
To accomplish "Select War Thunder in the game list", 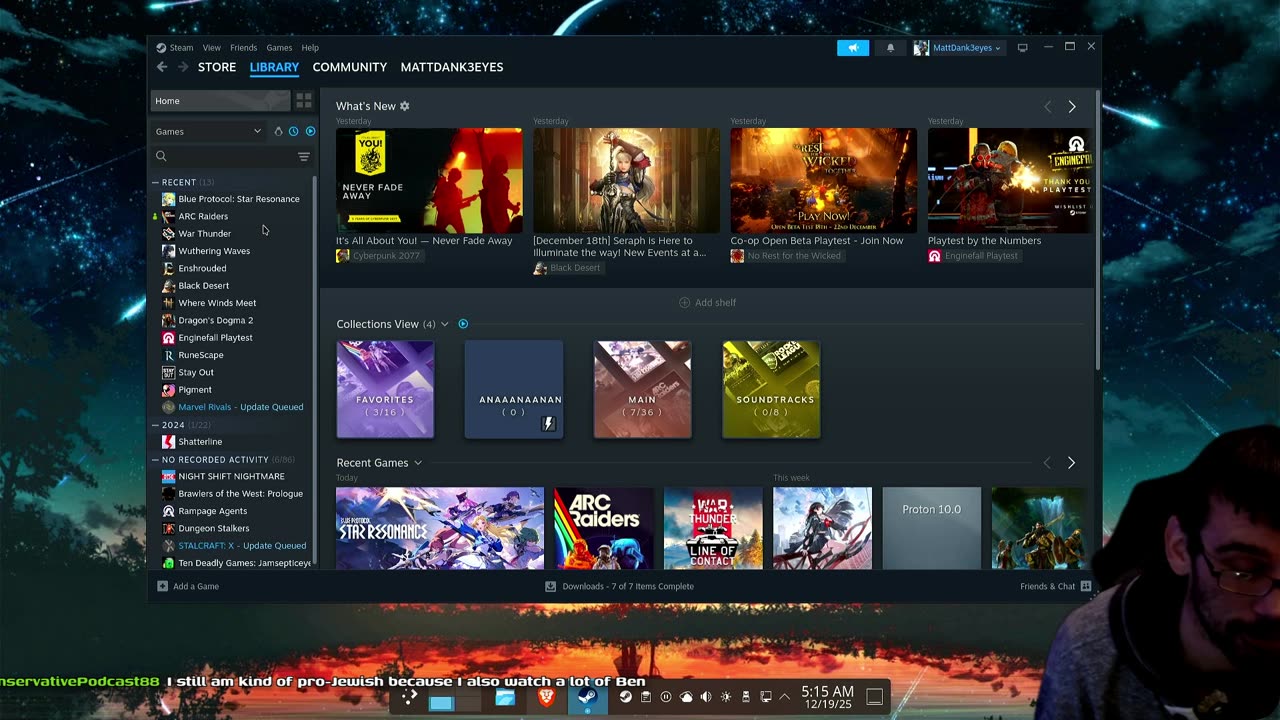I will point(204,233).
